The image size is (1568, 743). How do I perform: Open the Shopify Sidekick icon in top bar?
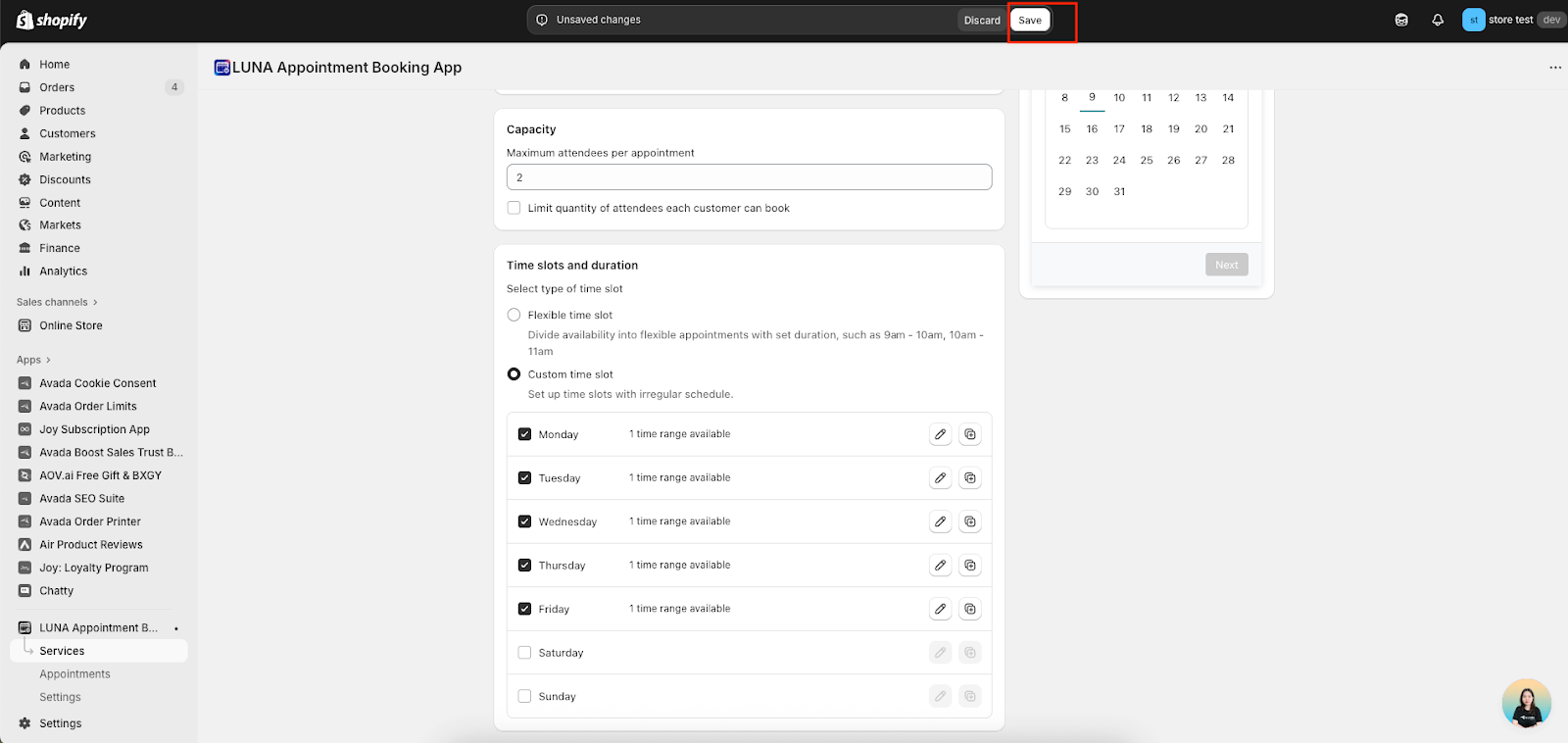1401,20
